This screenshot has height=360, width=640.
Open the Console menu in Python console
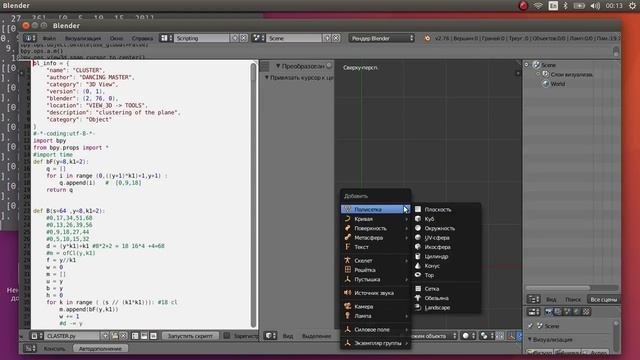click(54, 348)
